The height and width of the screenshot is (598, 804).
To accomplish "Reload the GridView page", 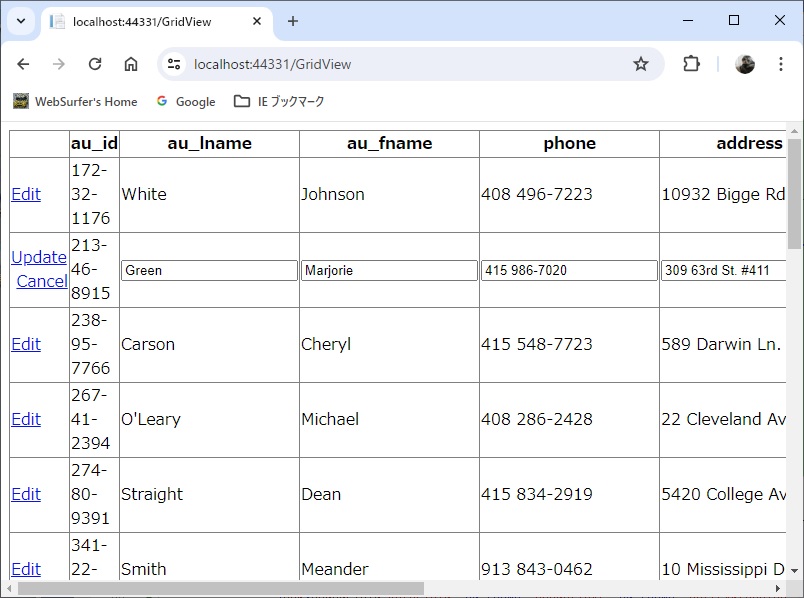I will [96, 63].
